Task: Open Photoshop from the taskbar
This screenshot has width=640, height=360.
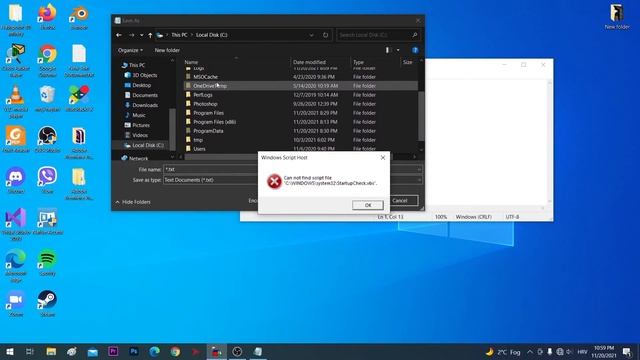Action: click(x=134, y=351)
